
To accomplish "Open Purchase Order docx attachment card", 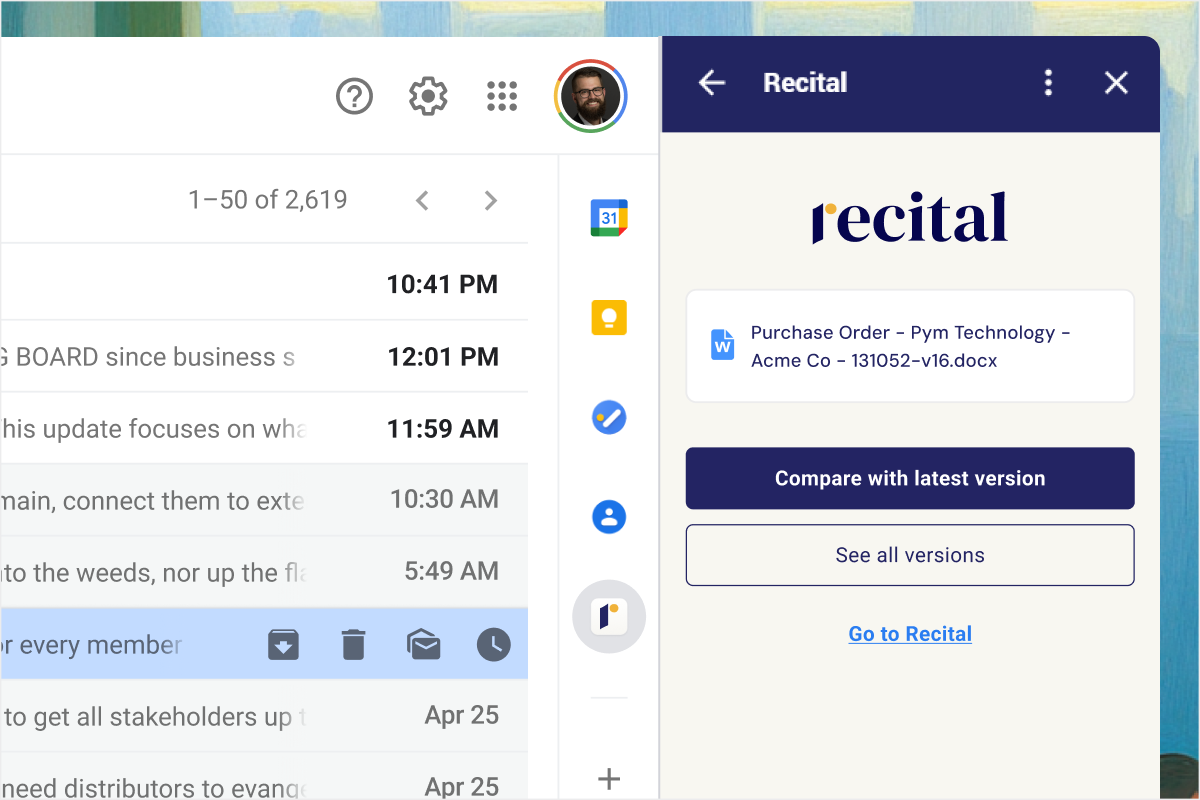I will coord(910,346).
